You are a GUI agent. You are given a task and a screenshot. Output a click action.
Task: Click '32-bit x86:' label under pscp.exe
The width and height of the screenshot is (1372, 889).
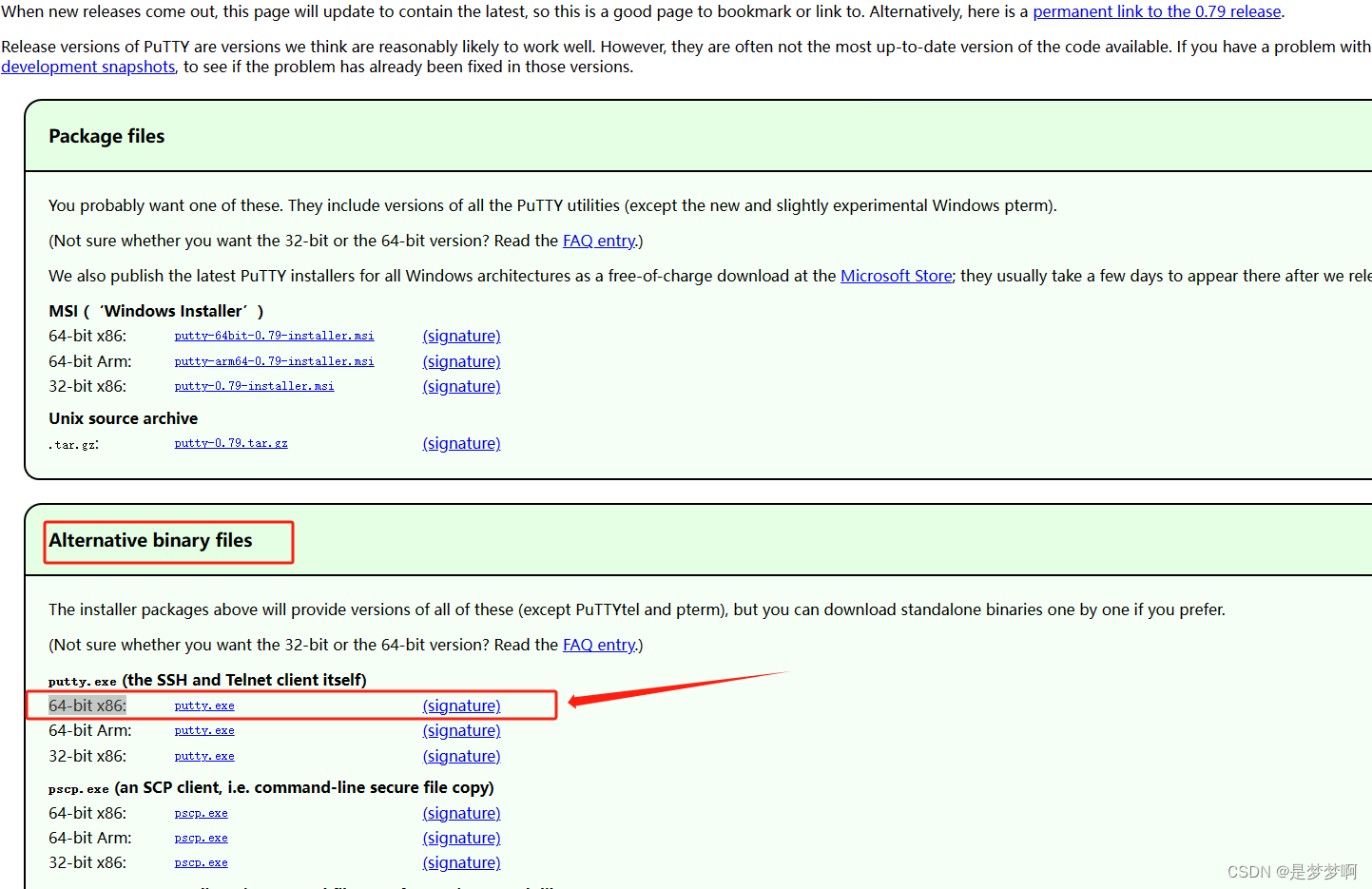[x=87, y=862]
